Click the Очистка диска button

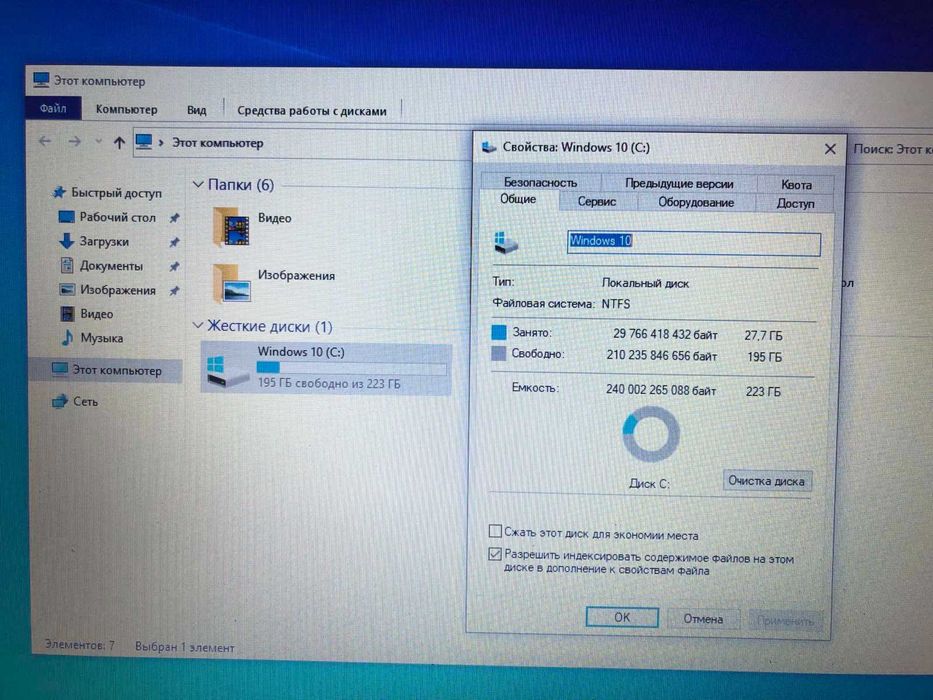[766, 481]
